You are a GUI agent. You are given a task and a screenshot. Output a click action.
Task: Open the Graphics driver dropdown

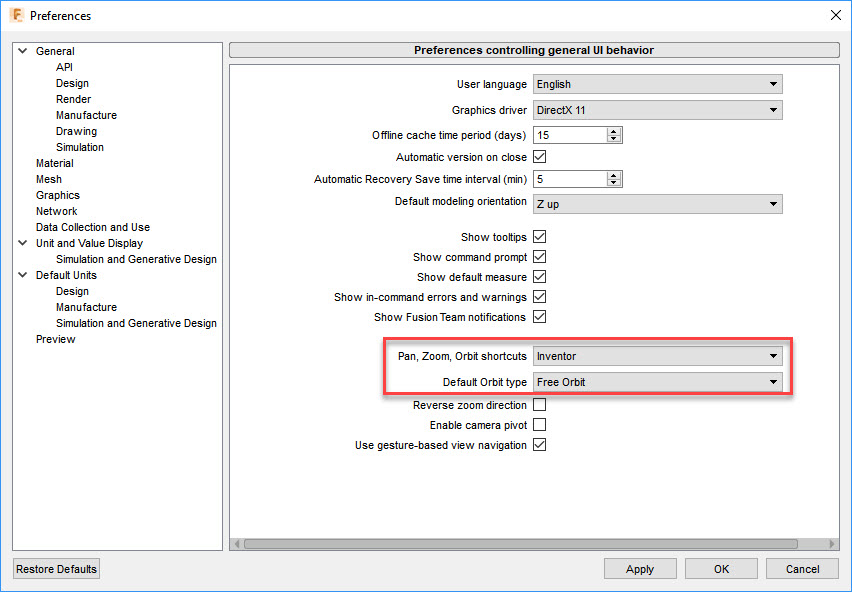774,110
